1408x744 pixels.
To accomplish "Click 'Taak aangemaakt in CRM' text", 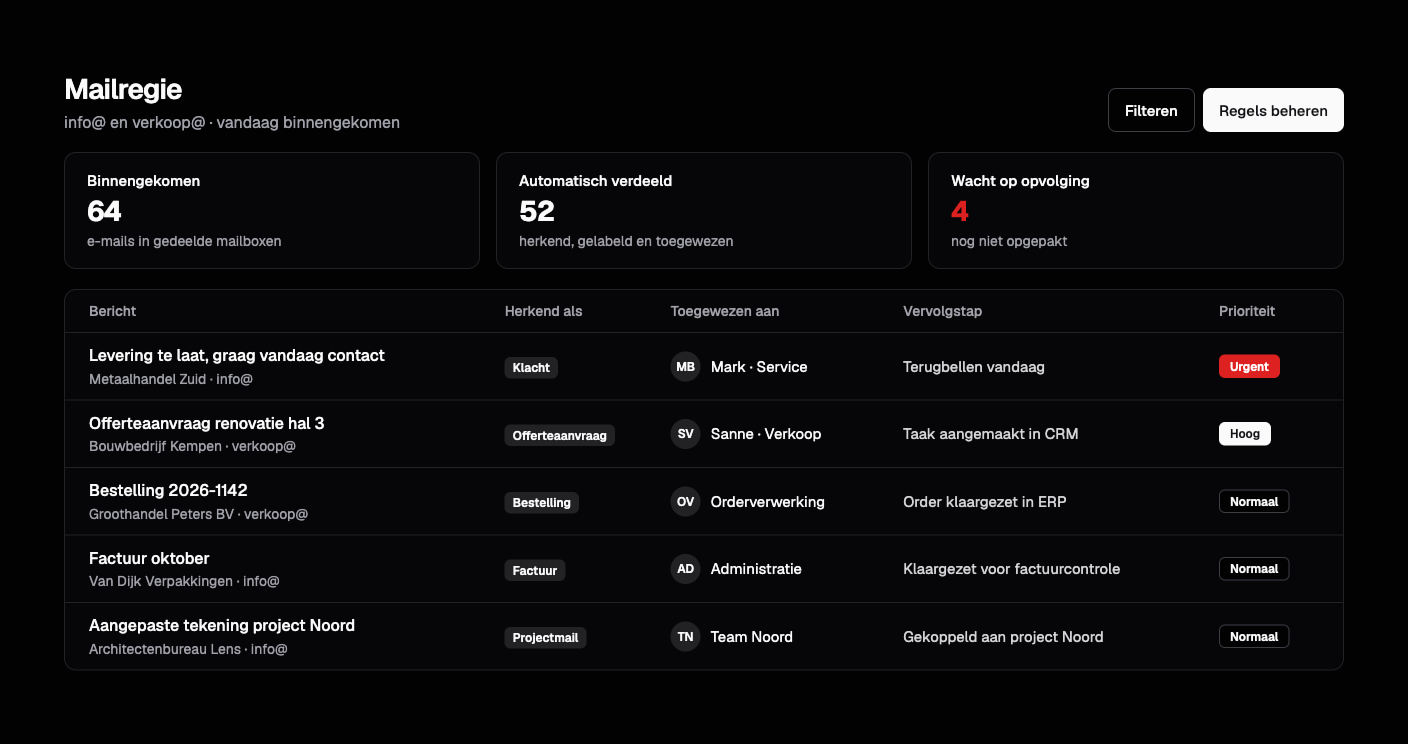I will click(991, 434).
